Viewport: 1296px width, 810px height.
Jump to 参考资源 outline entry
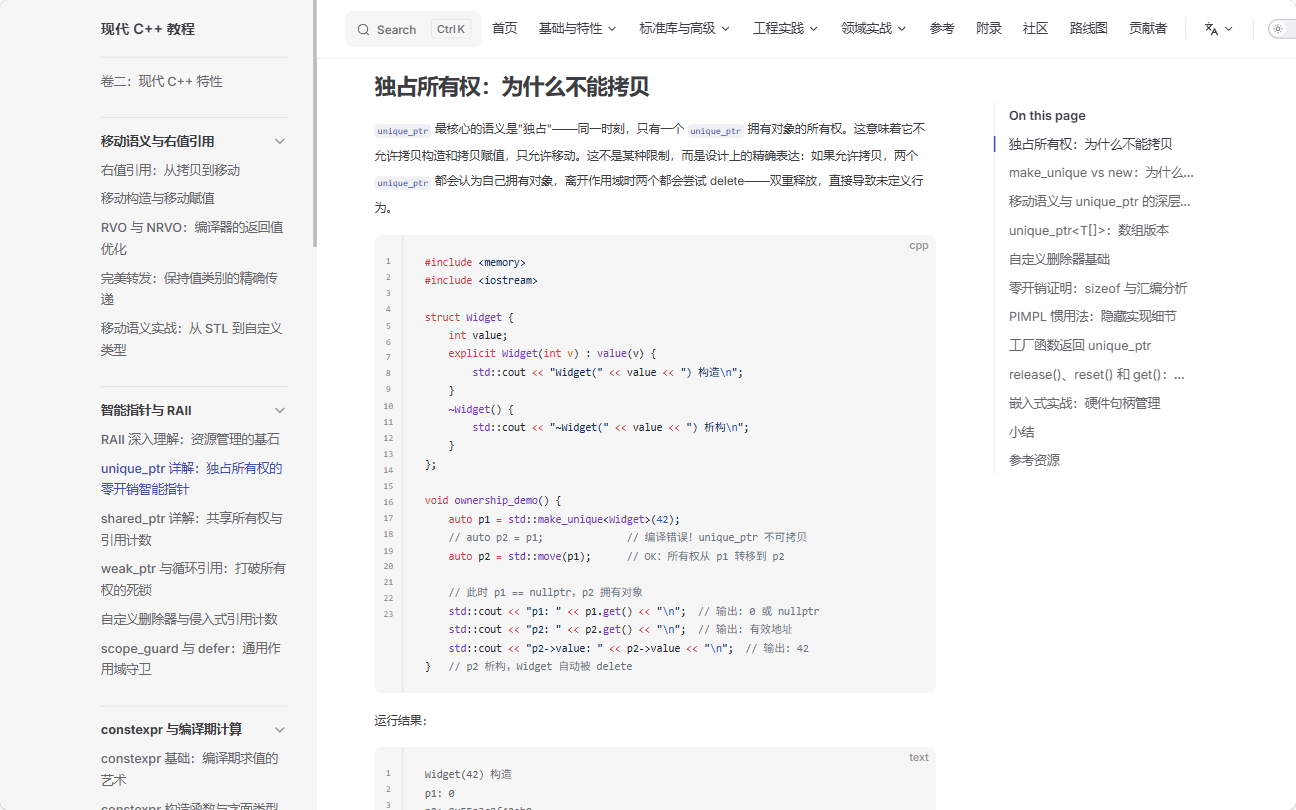click(1034, 460)
